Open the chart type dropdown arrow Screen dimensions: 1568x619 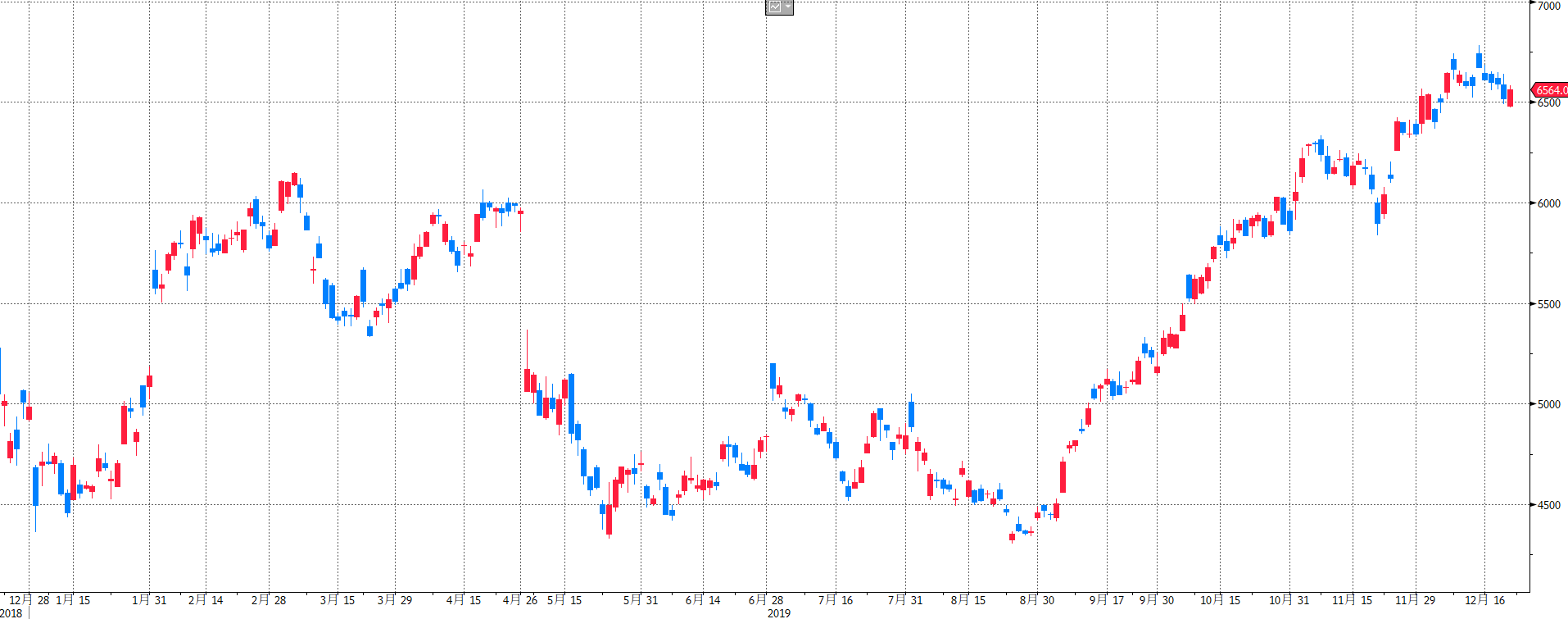click(788, 7)
